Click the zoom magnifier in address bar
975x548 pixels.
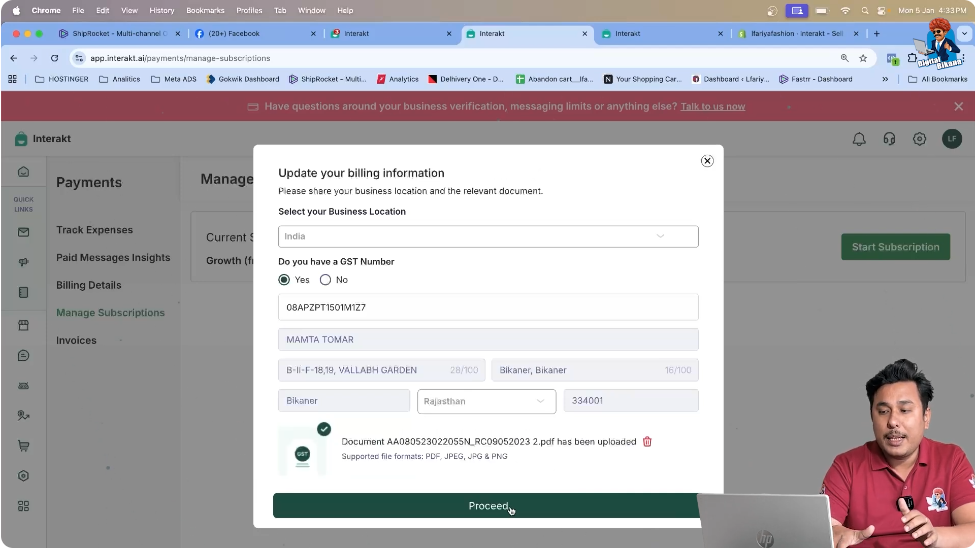tap(844, 58)
